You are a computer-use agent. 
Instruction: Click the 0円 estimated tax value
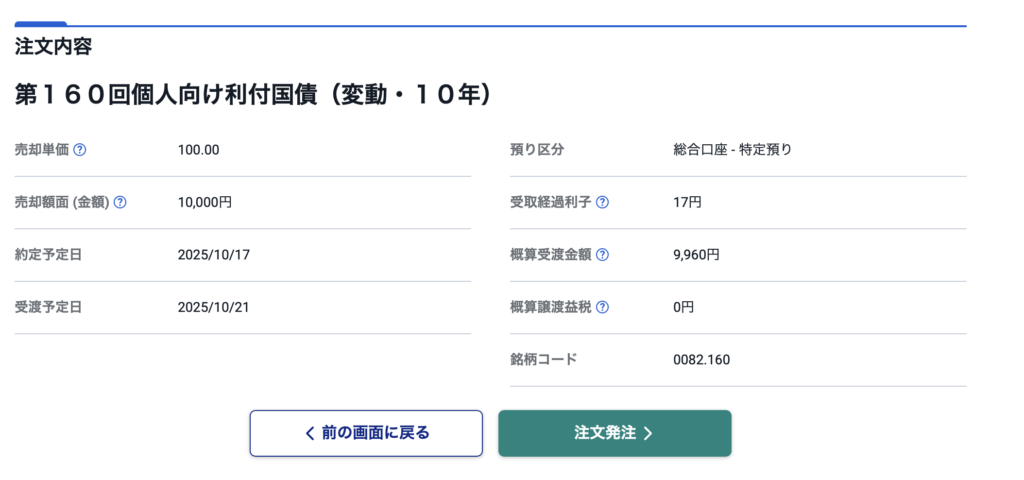(x=683, y=307)
